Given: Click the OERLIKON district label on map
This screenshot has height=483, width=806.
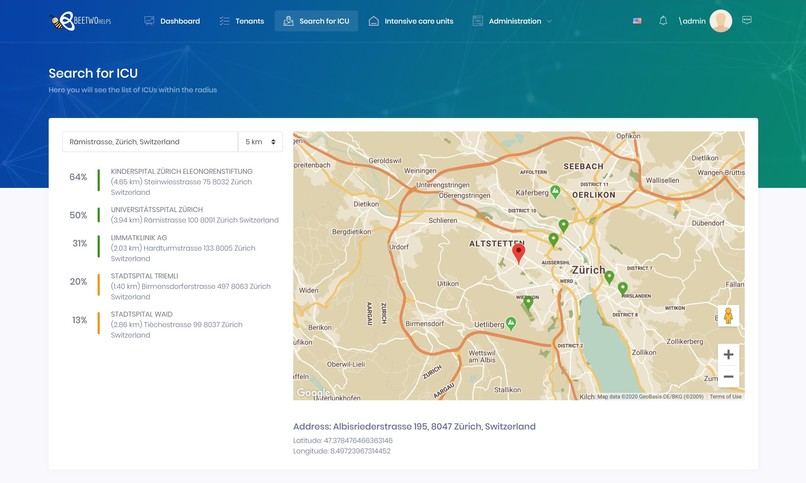Looking at the screenshot, I should [593, 195].
